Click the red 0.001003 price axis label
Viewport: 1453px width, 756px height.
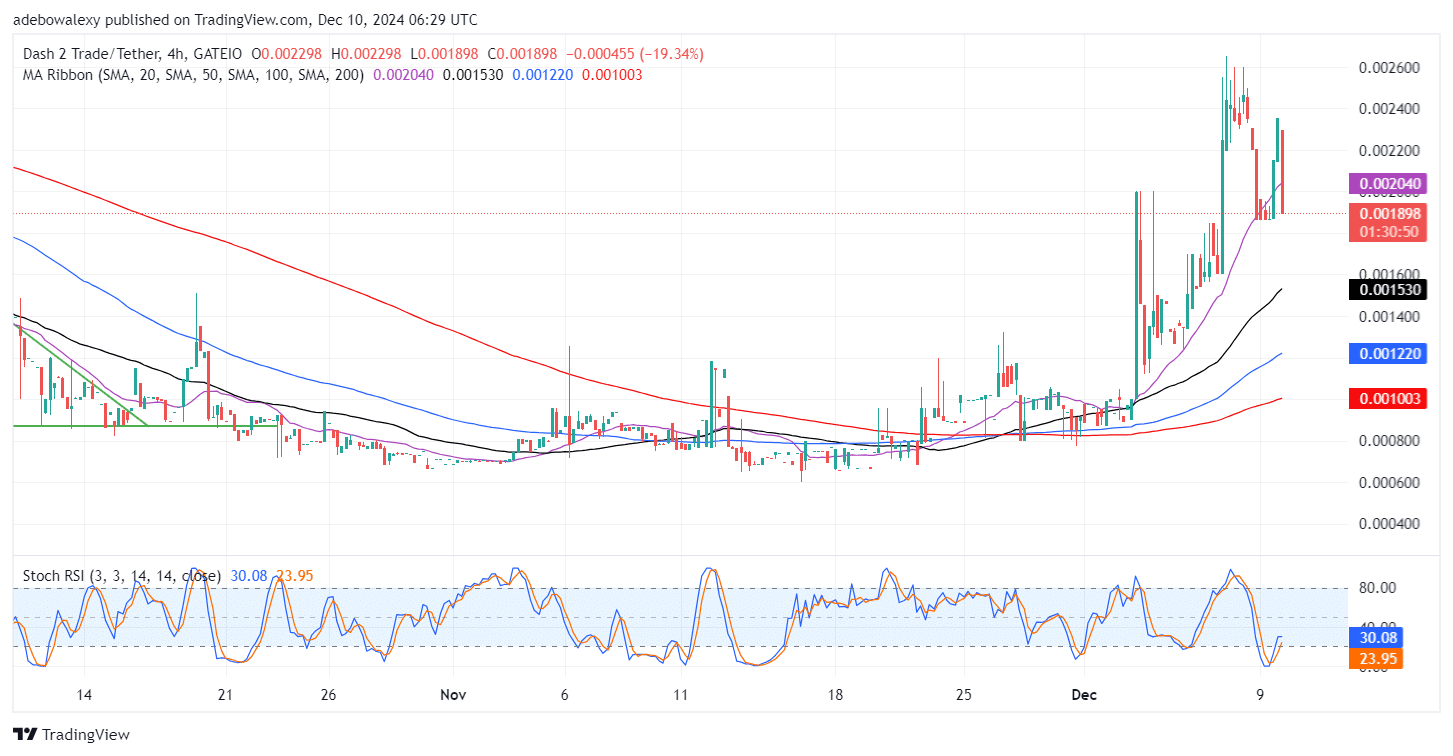[1387, 398]
